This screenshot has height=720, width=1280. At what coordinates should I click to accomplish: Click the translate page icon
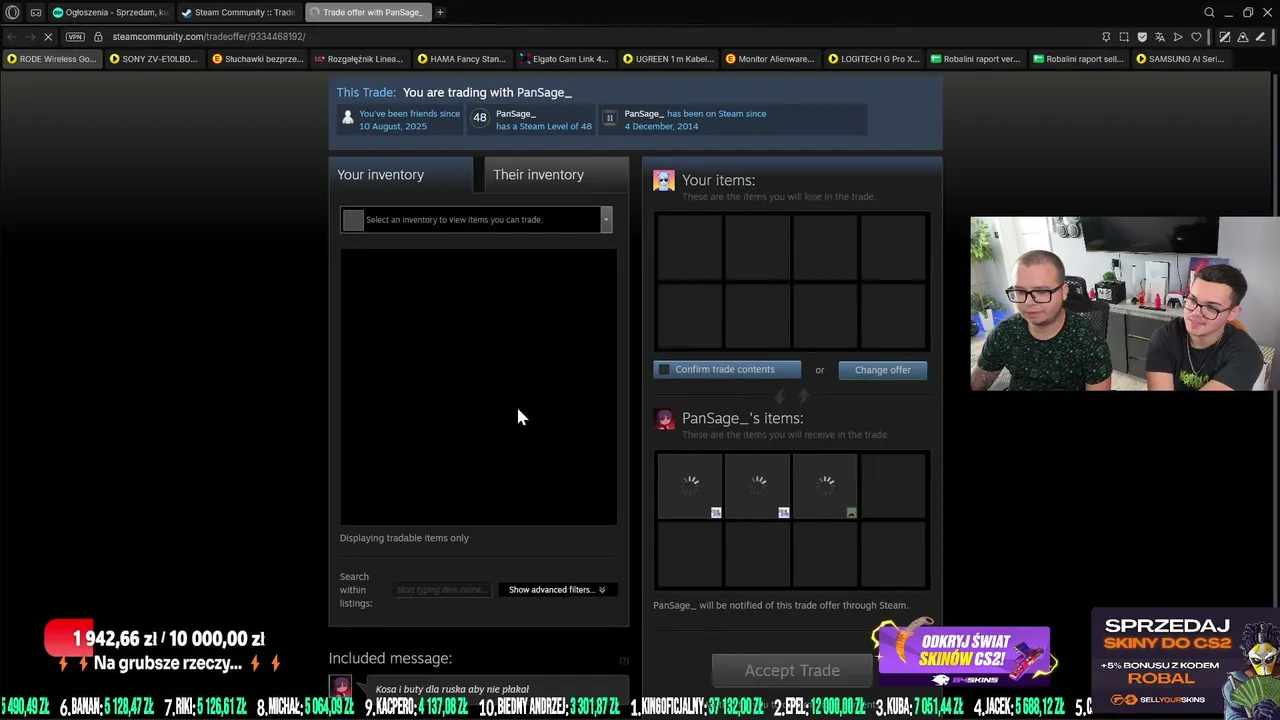(x=1160, y=37)
